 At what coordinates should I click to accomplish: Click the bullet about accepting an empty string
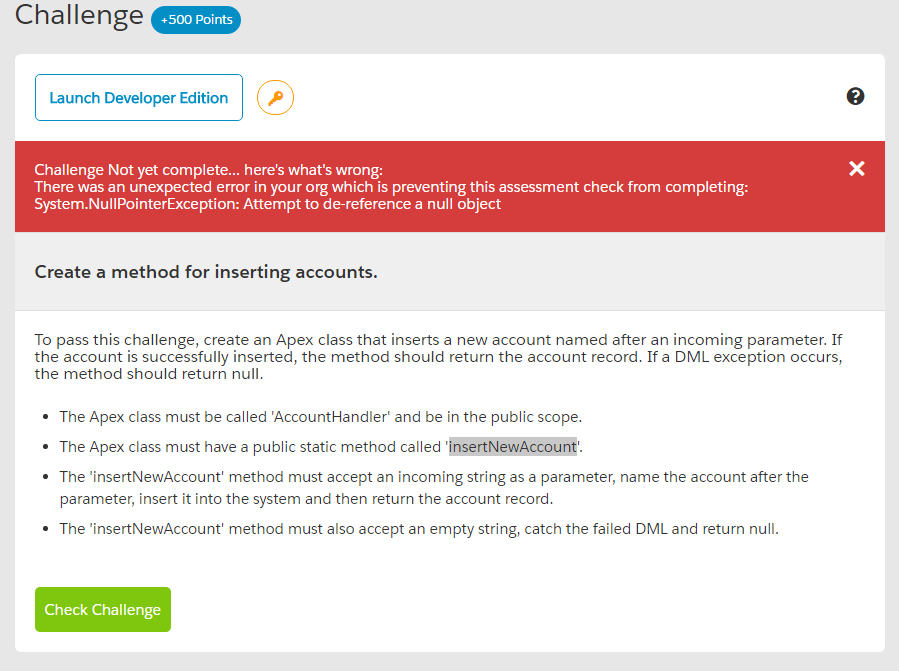419,529
